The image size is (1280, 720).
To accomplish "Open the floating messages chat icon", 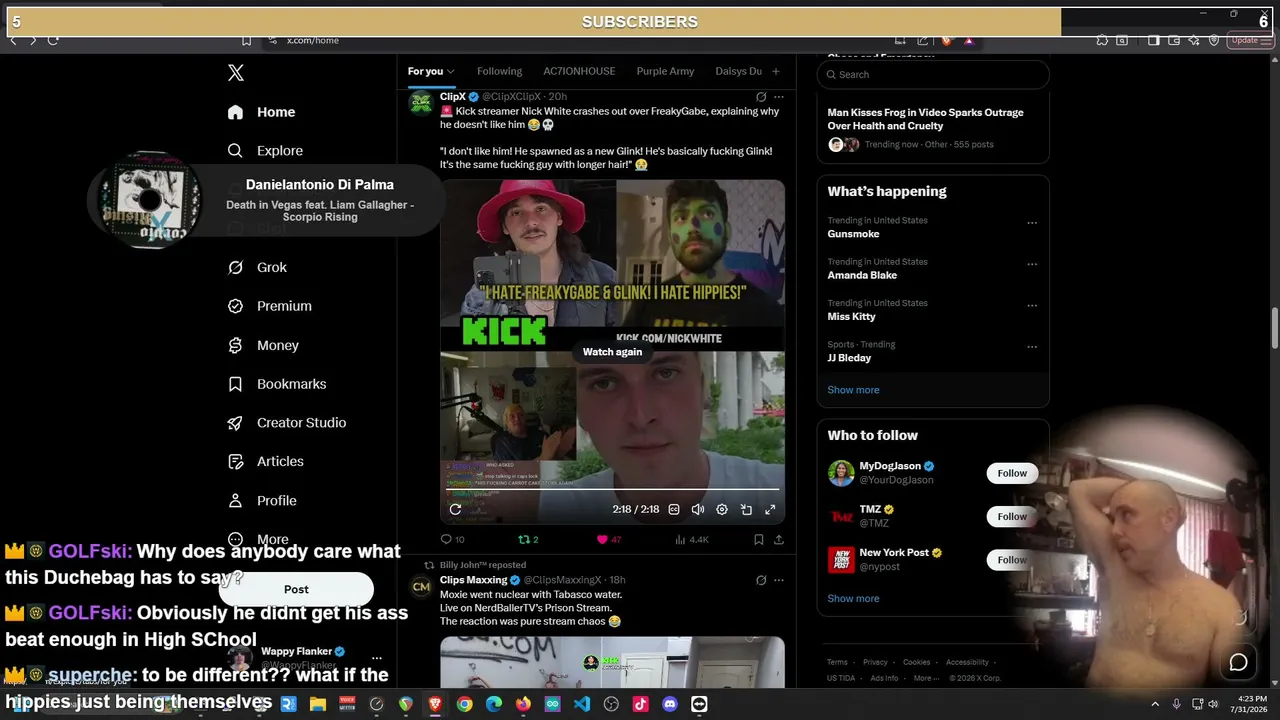I will (1238, 662).
